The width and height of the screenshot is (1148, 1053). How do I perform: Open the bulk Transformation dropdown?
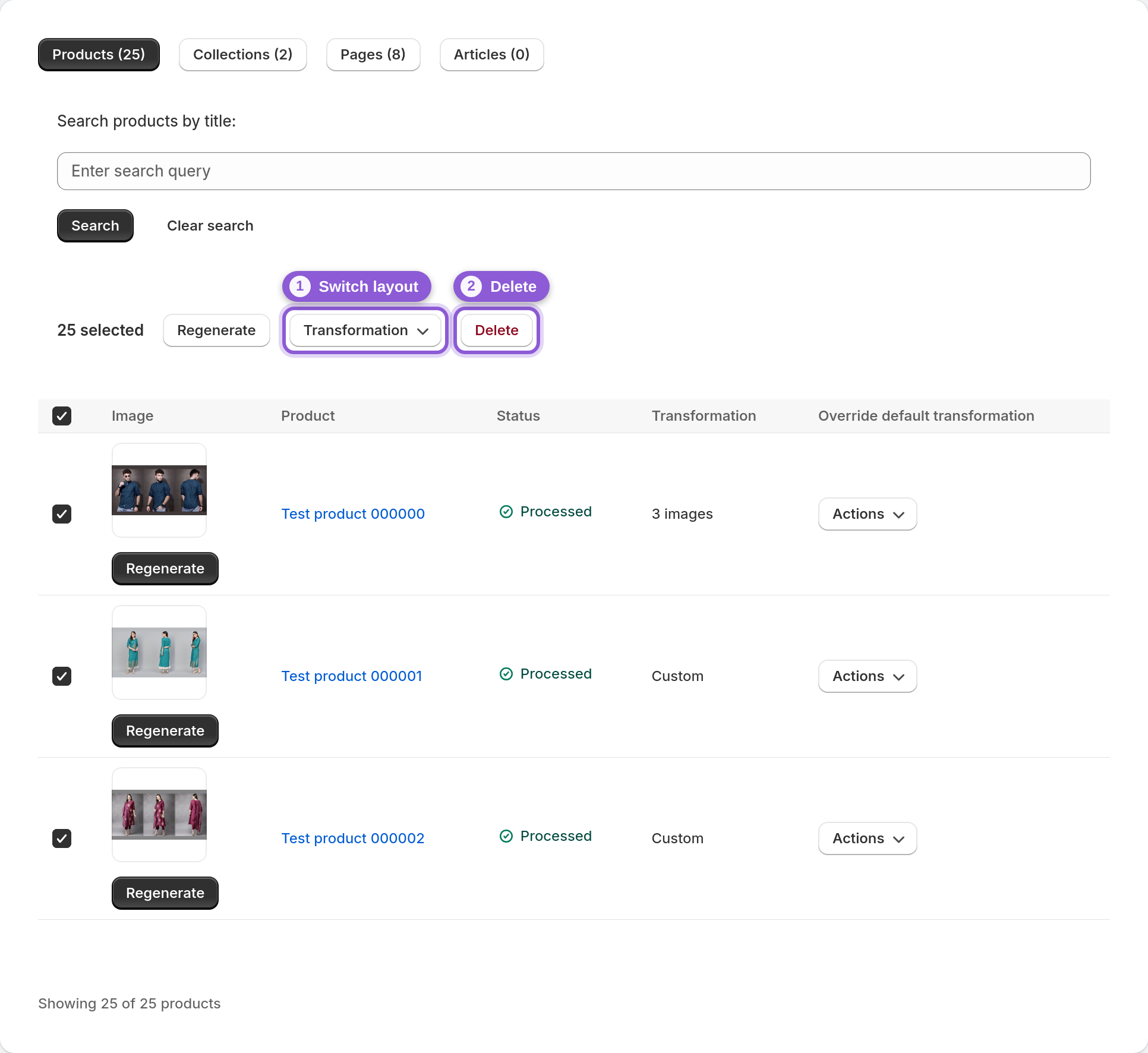[365, 330]
